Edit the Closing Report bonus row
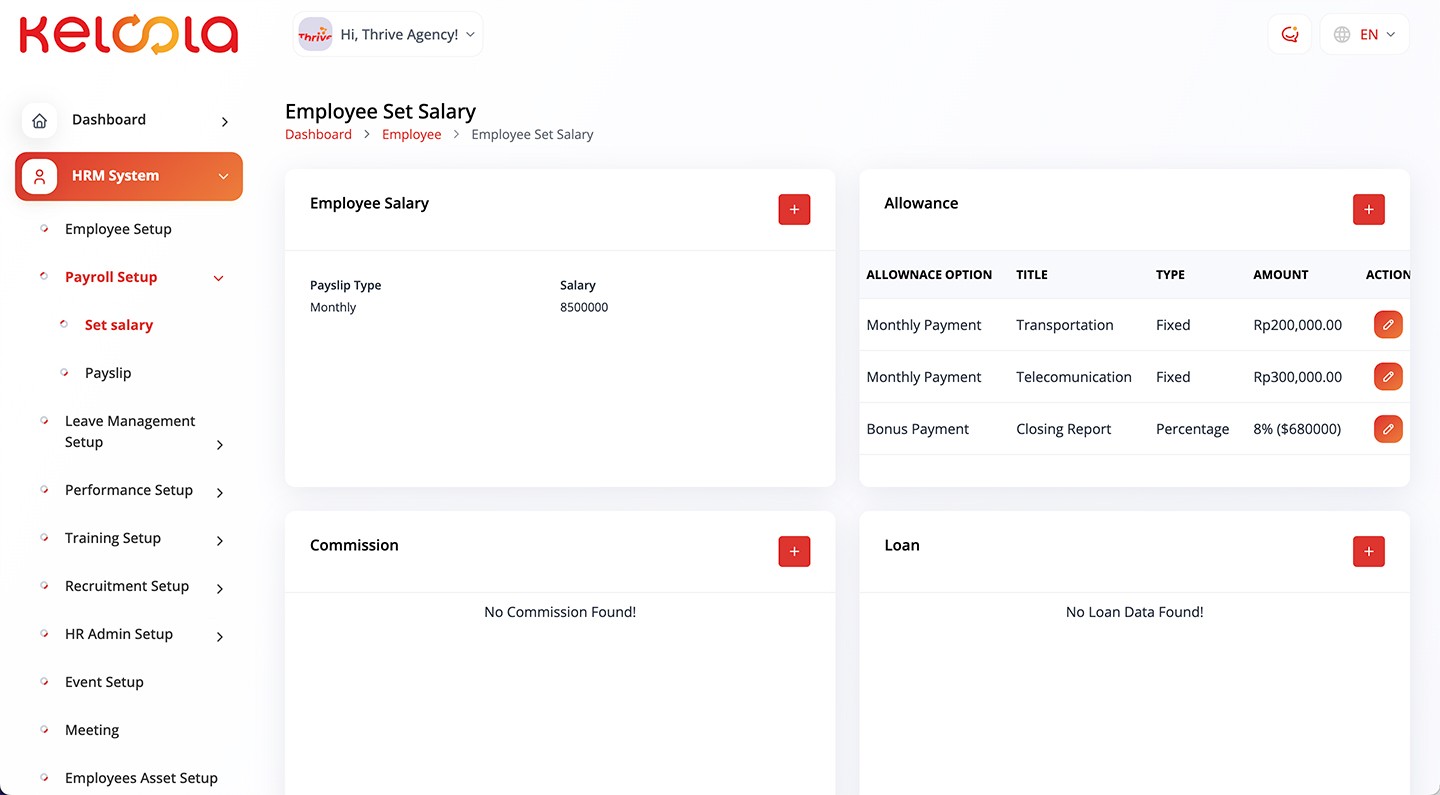Image resolution: width=1440 pixels, height=795 pixels. point(1388,429)
